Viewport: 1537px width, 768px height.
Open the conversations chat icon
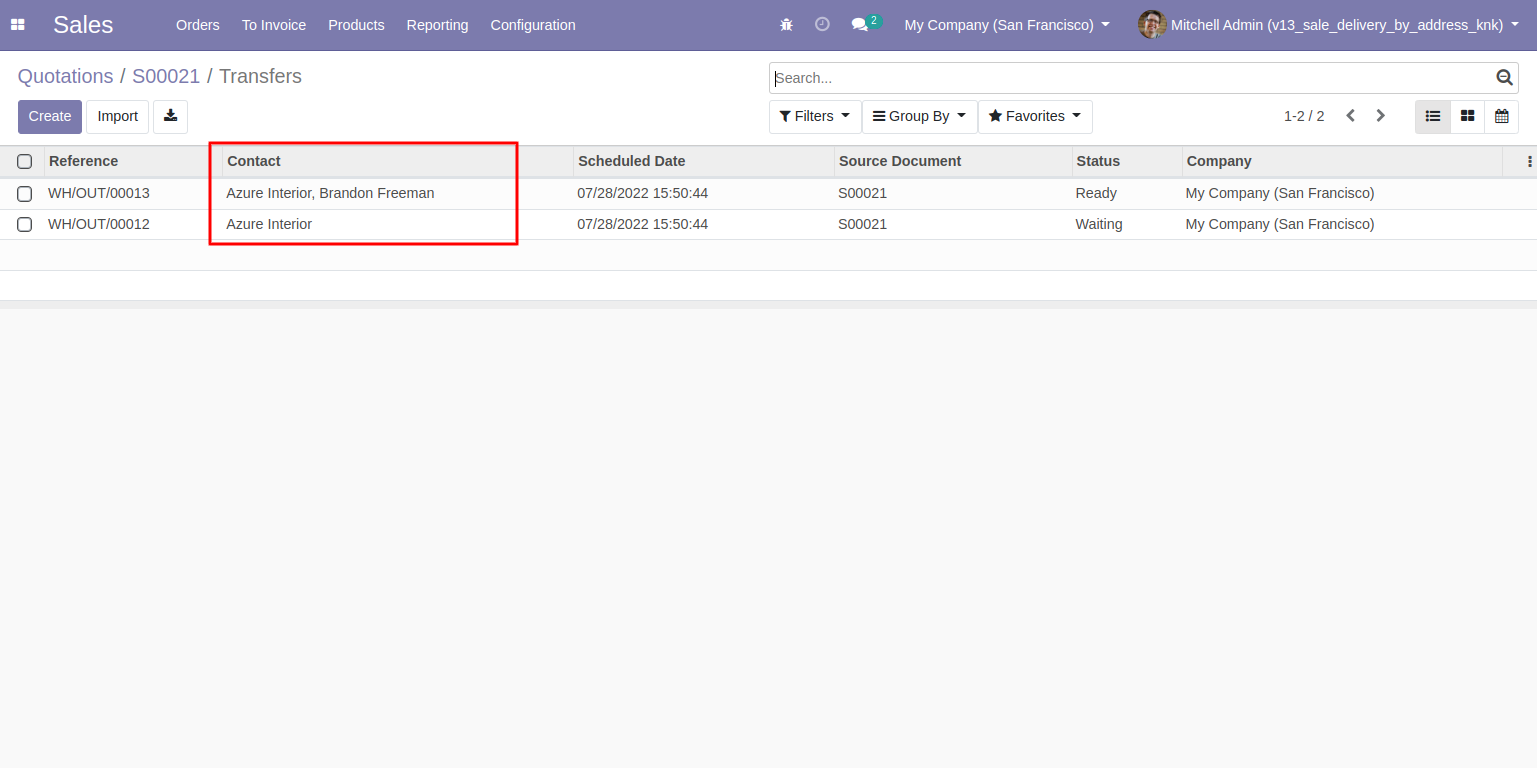859,25
